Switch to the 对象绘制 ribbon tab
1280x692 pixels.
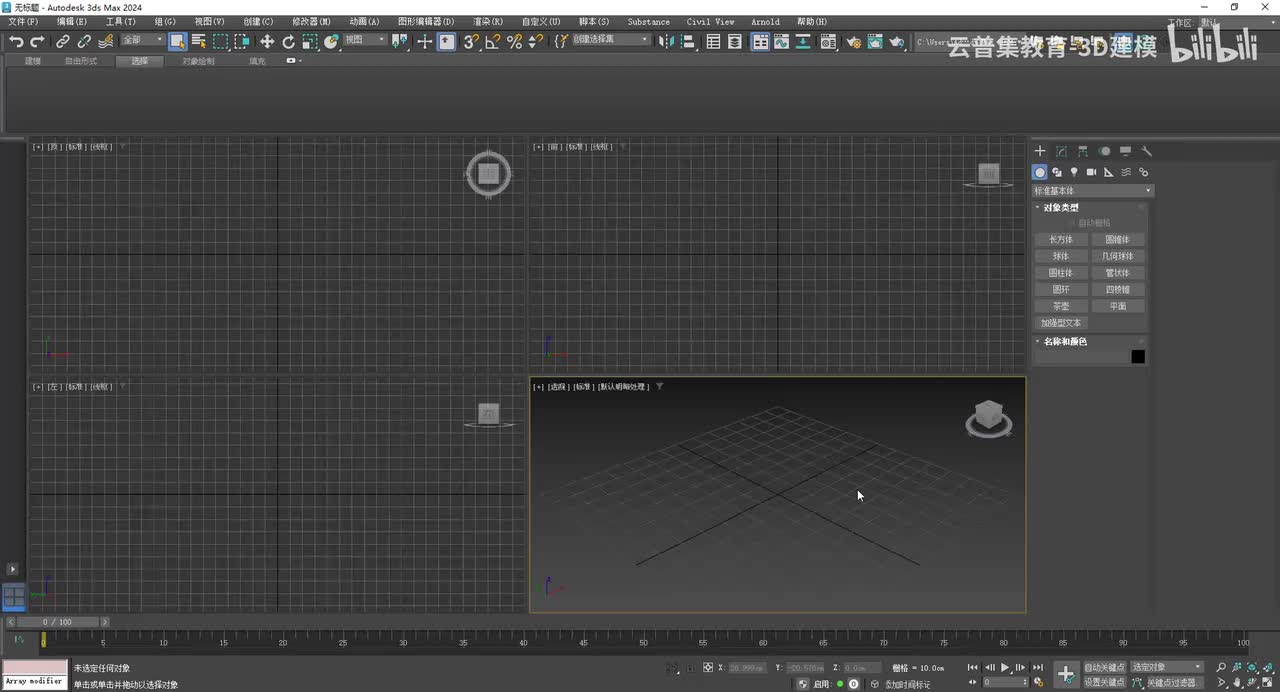click(198, 61)
